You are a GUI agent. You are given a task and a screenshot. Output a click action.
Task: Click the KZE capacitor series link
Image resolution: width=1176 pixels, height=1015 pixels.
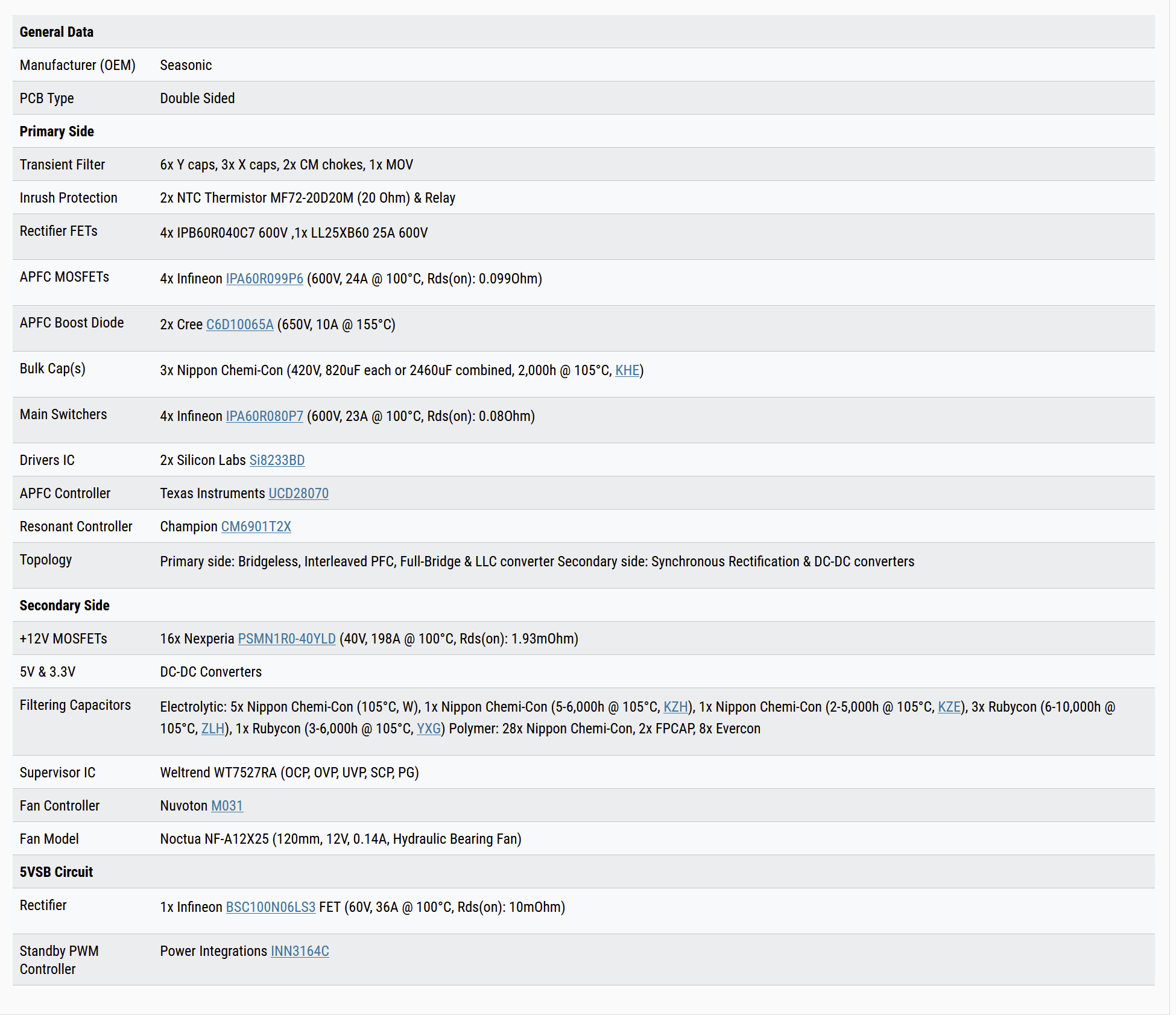[949, 707]
